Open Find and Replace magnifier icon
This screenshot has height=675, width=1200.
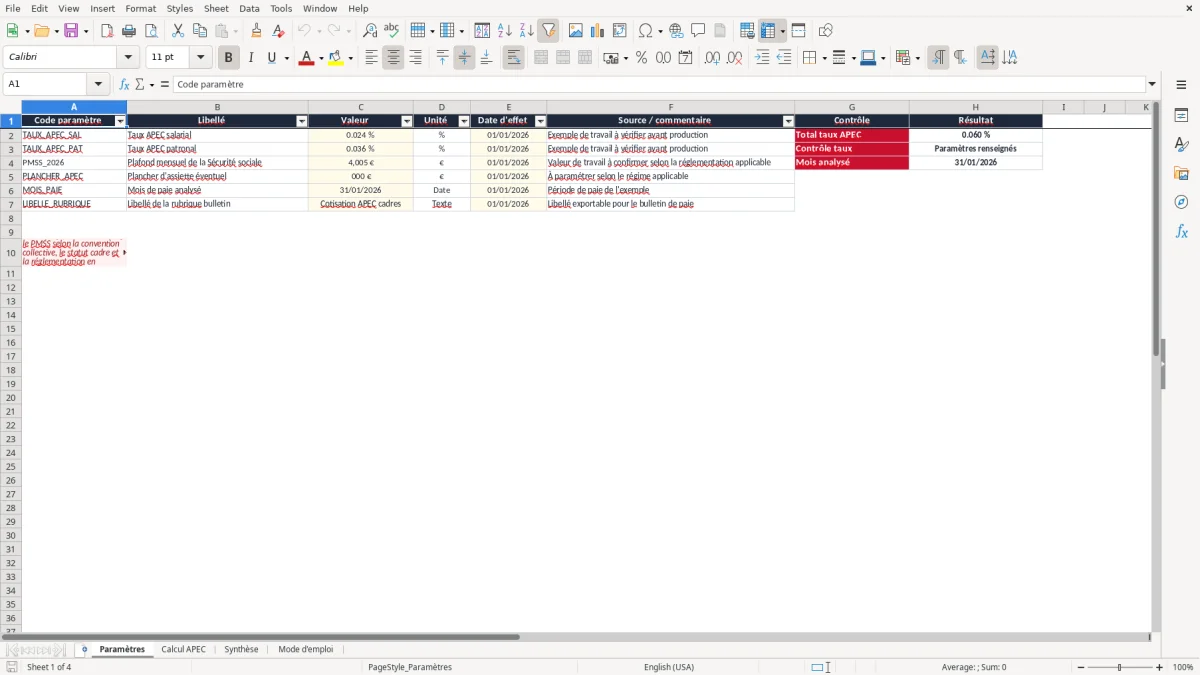point(370,31)
